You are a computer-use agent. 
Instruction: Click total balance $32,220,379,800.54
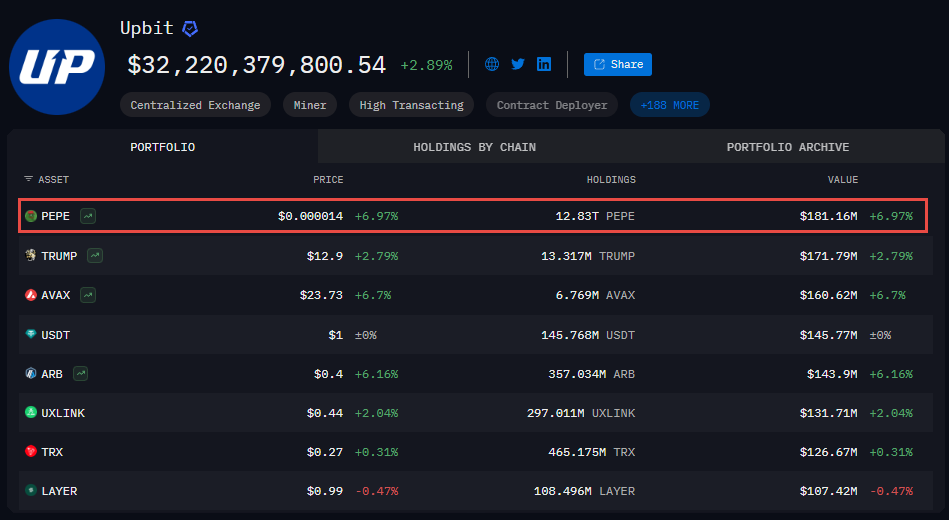tap(257, 65)
